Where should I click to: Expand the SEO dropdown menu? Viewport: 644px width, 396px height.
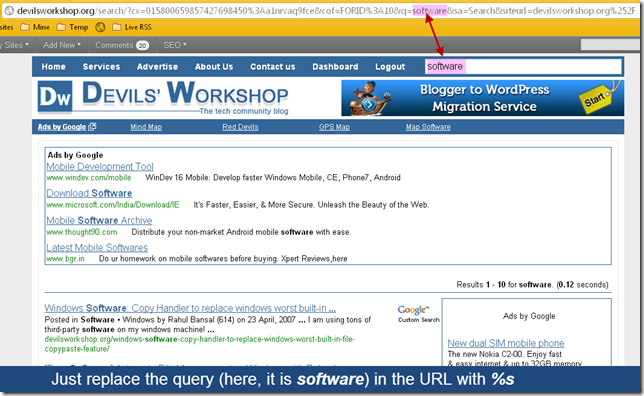click(175, 45)
